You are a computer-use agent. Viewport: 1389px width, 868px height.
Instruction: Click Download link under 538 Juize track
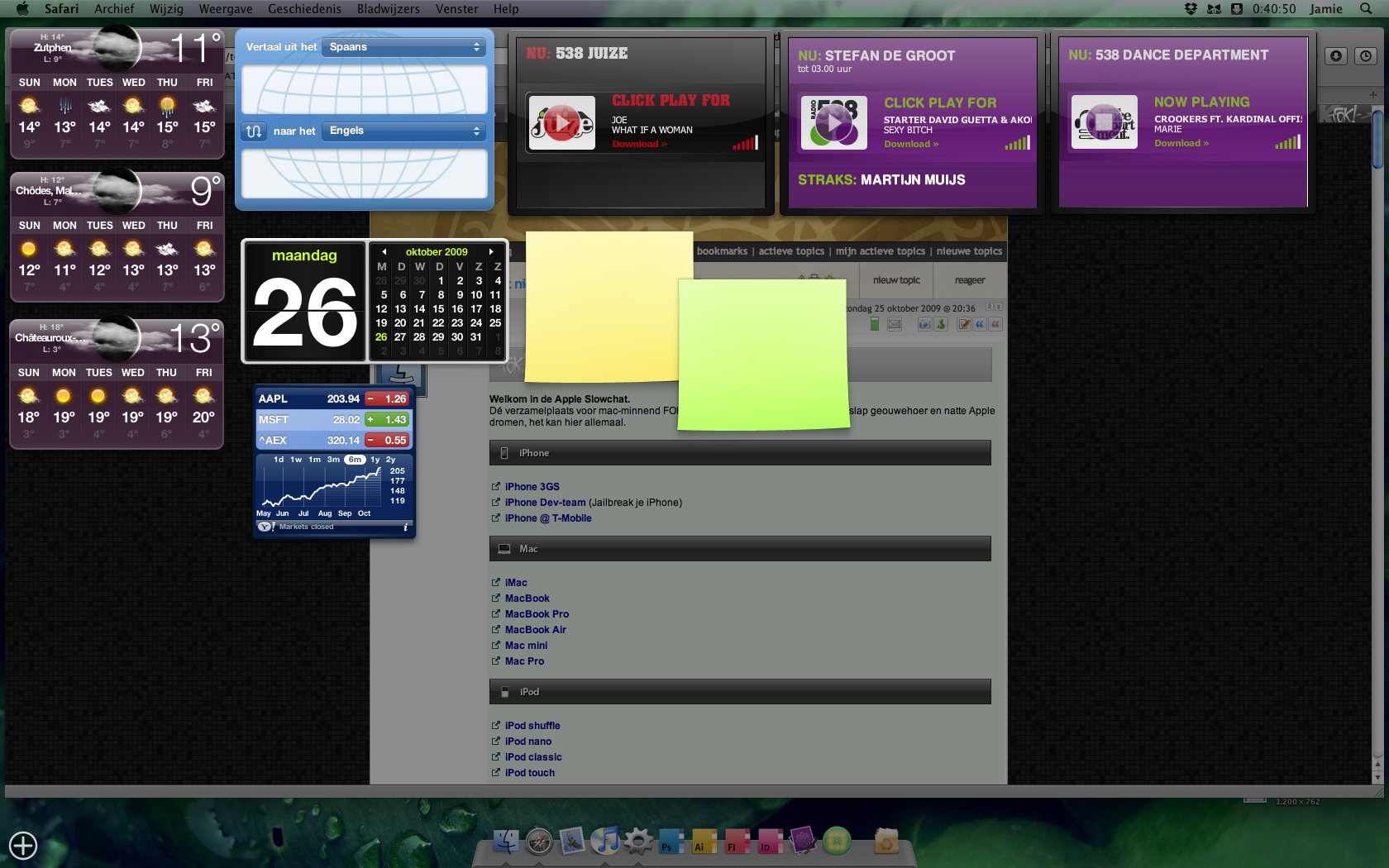[x=639, y=144]
